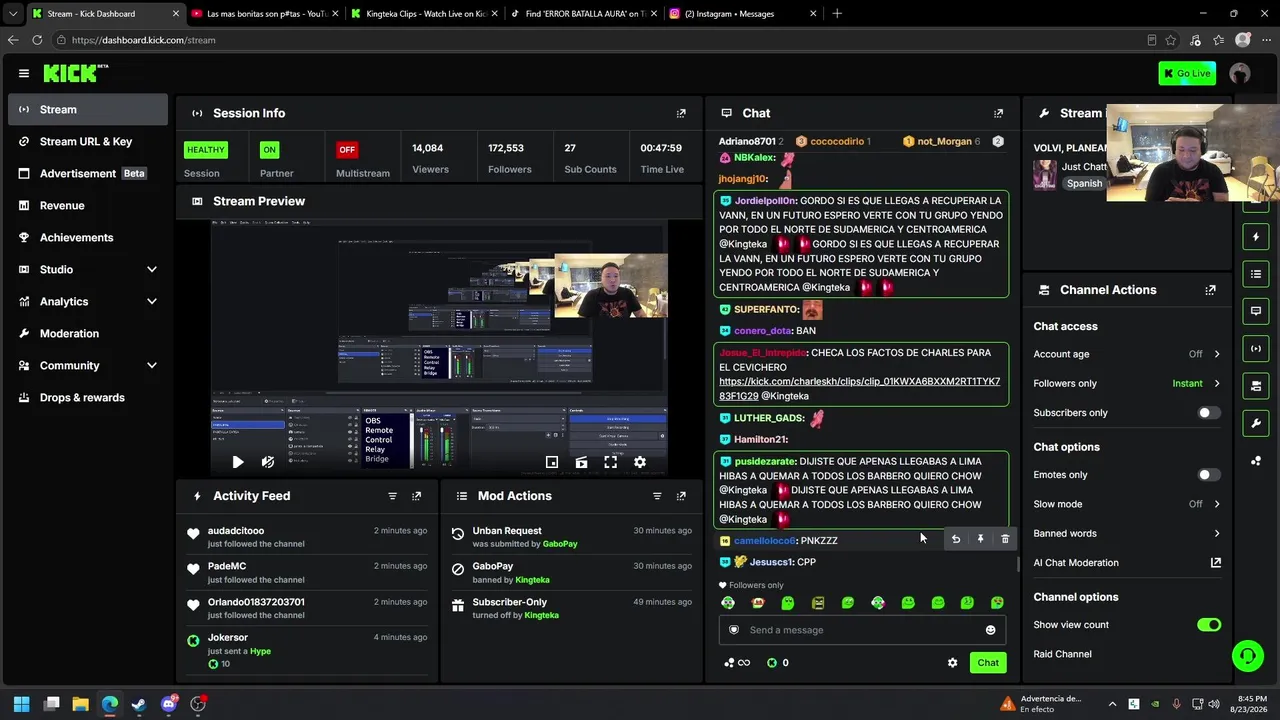Send message with the Chat button

point(988,662)
